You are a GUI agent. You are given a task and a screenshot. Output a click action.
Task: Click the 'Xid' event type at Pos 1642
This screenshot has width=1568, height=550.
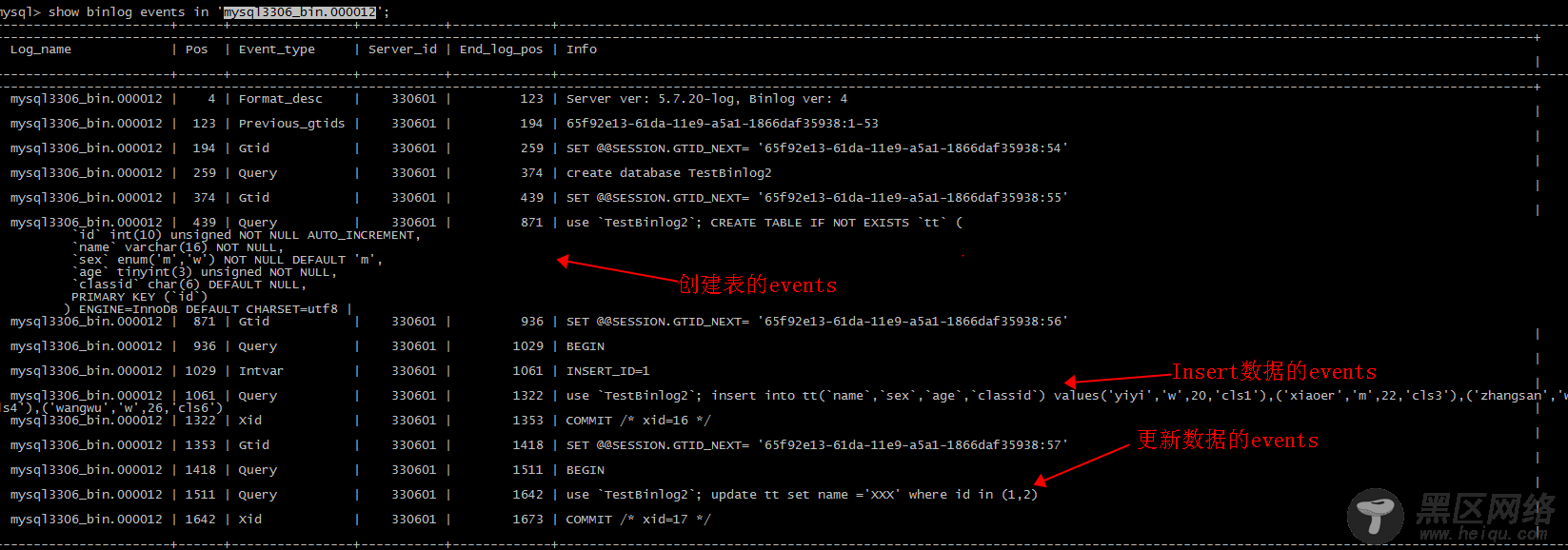[x=250, y=520]
